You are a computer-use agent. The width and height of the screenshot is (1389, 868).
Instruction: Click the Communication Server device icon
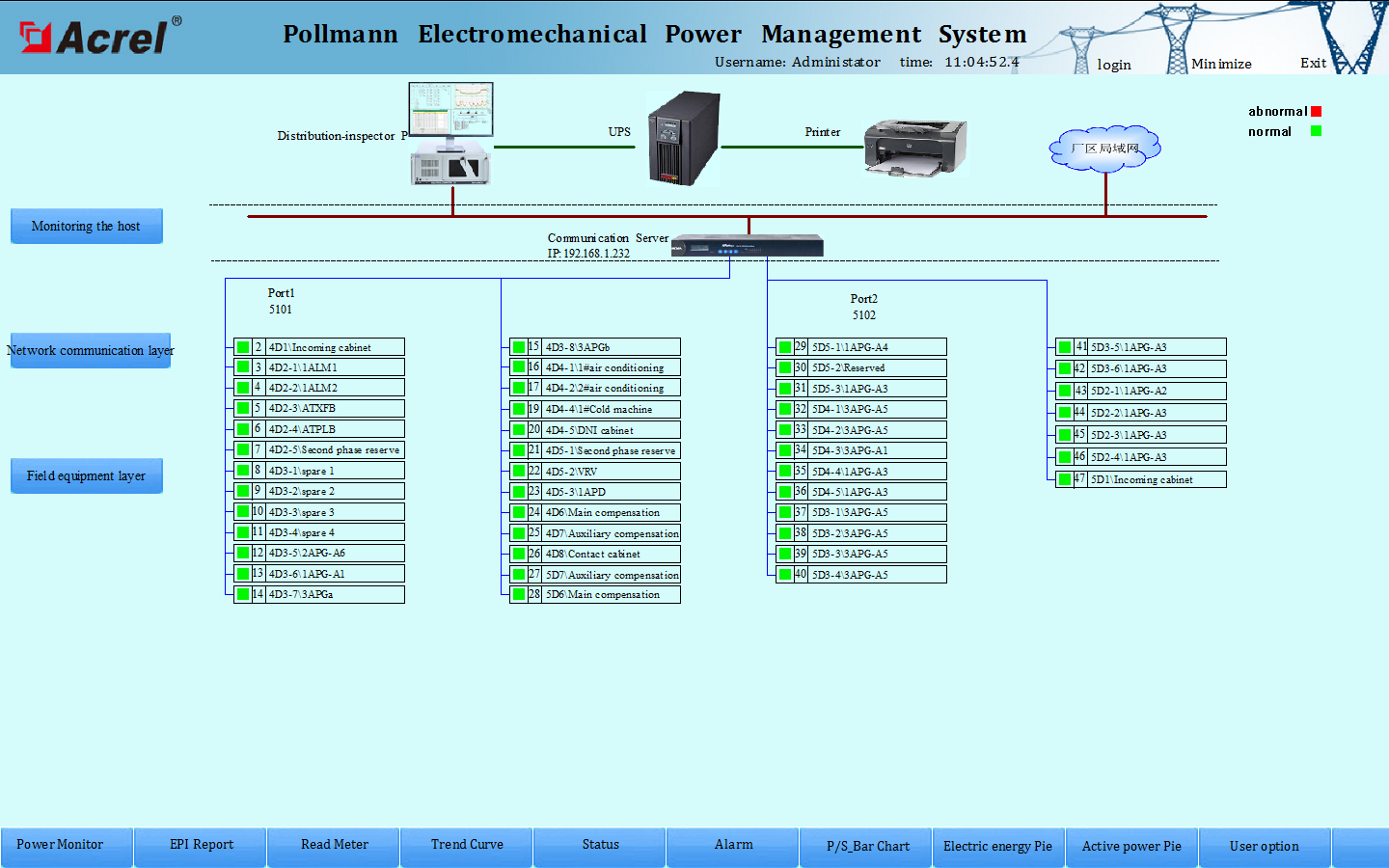[748, 246]
